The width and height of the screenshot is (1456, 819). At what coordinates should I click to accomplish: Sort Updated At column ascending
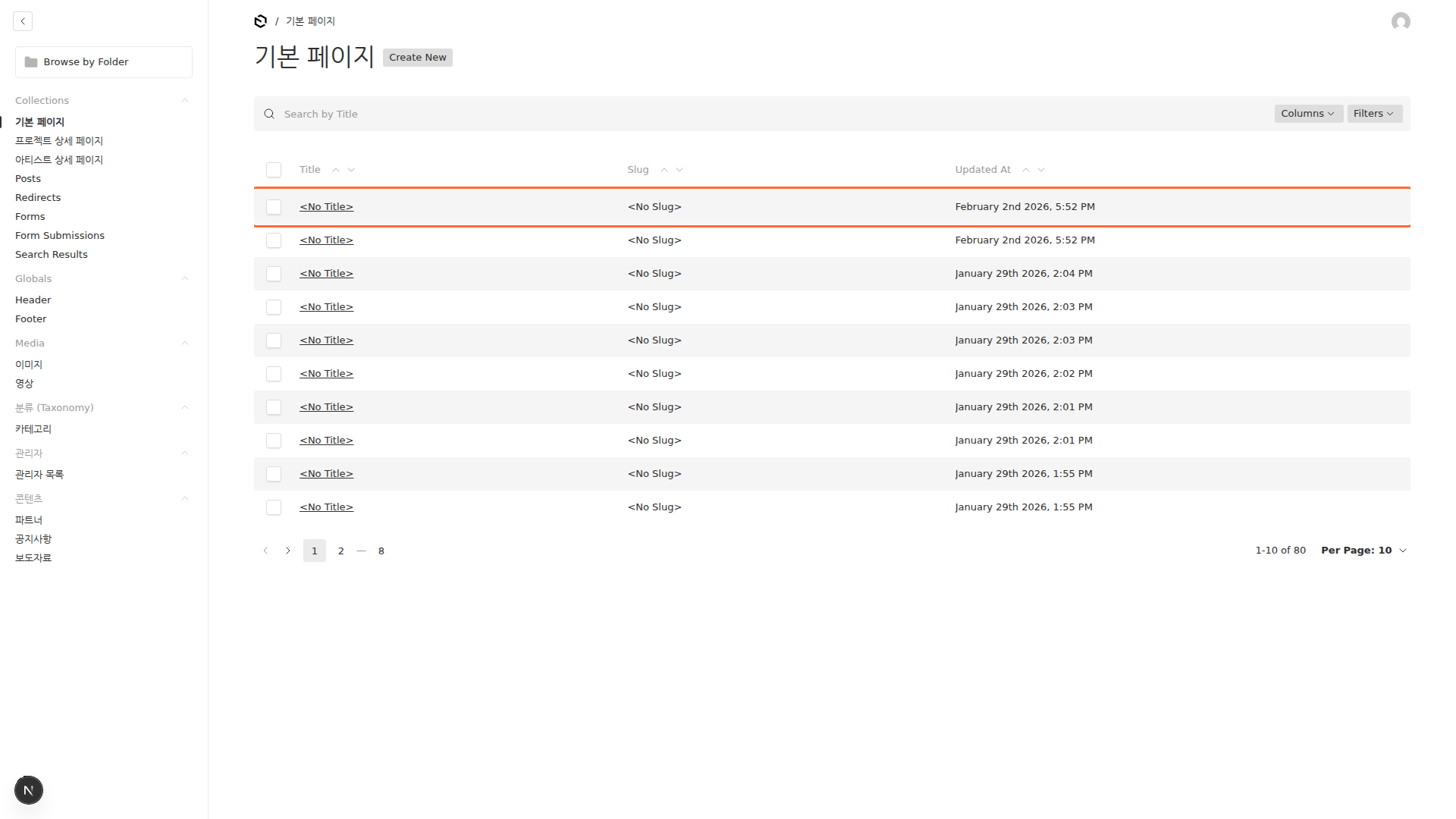[x=1026, y=170]
